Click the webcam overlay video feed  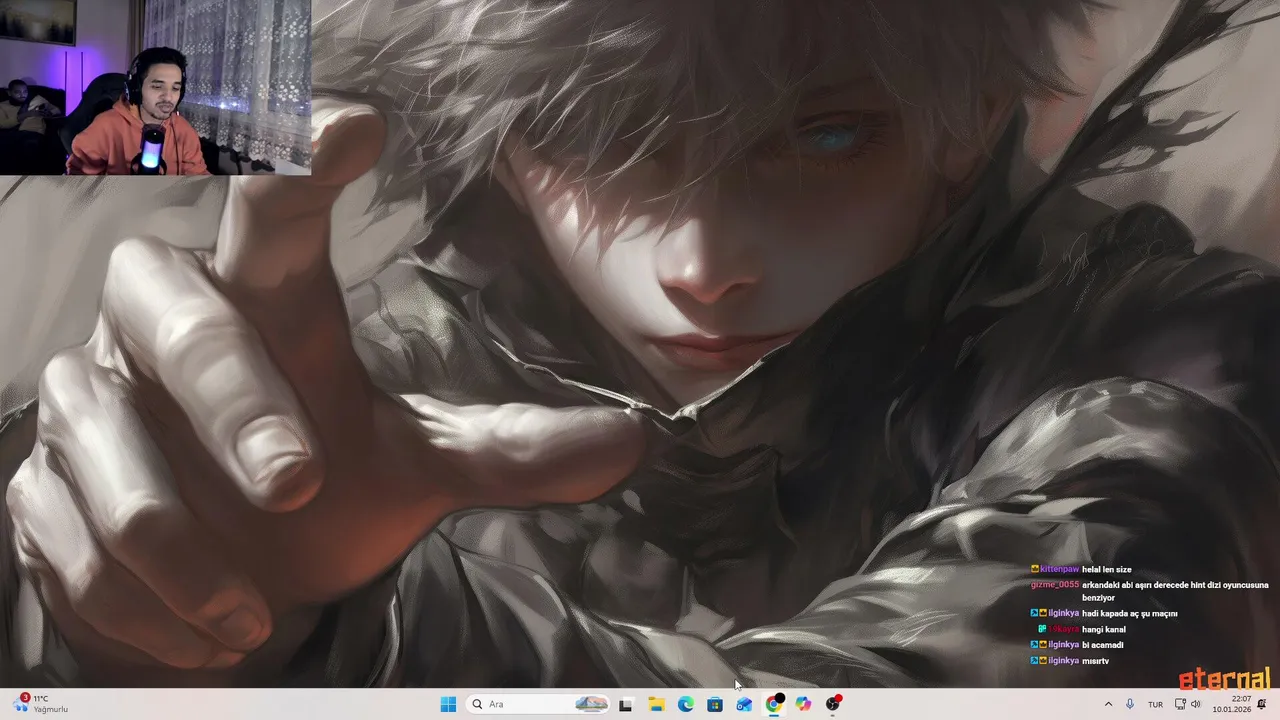pyautogui.click(x=155, y=87)
